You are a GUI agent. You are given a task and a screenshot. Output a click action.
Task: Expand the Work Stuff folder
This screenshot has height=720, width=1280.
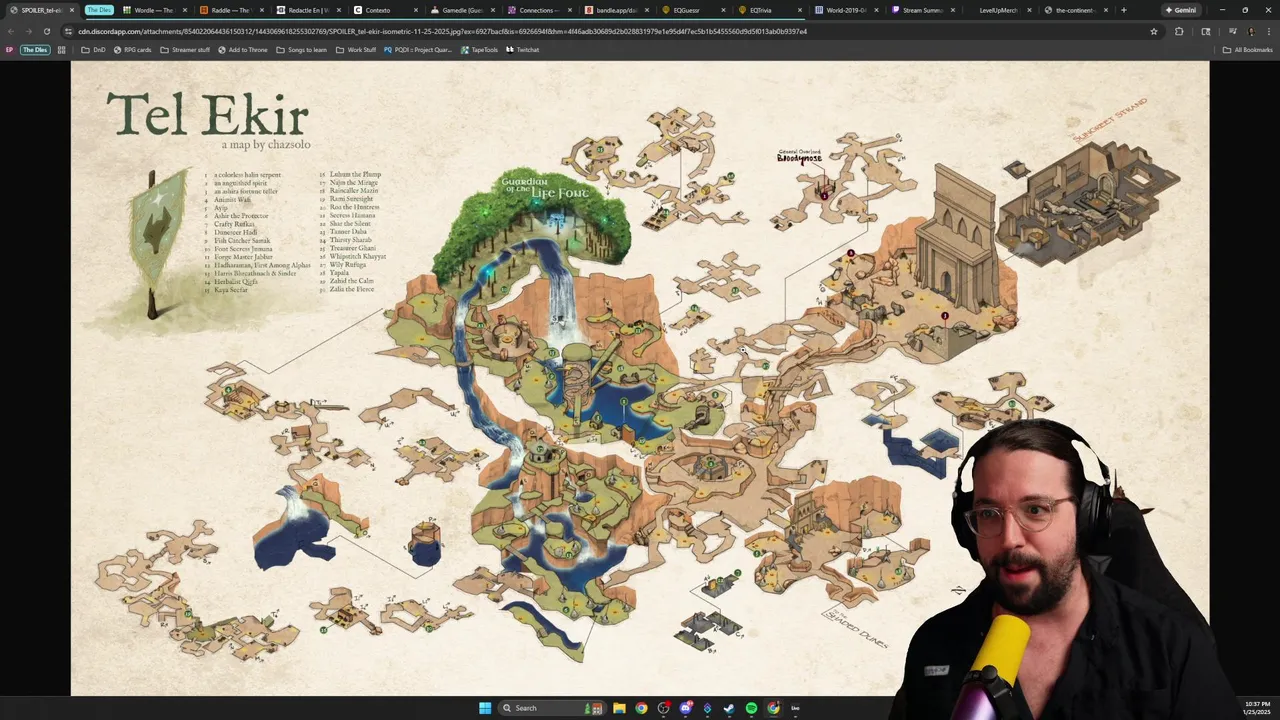pyautogui.click(x=357, y=49)
